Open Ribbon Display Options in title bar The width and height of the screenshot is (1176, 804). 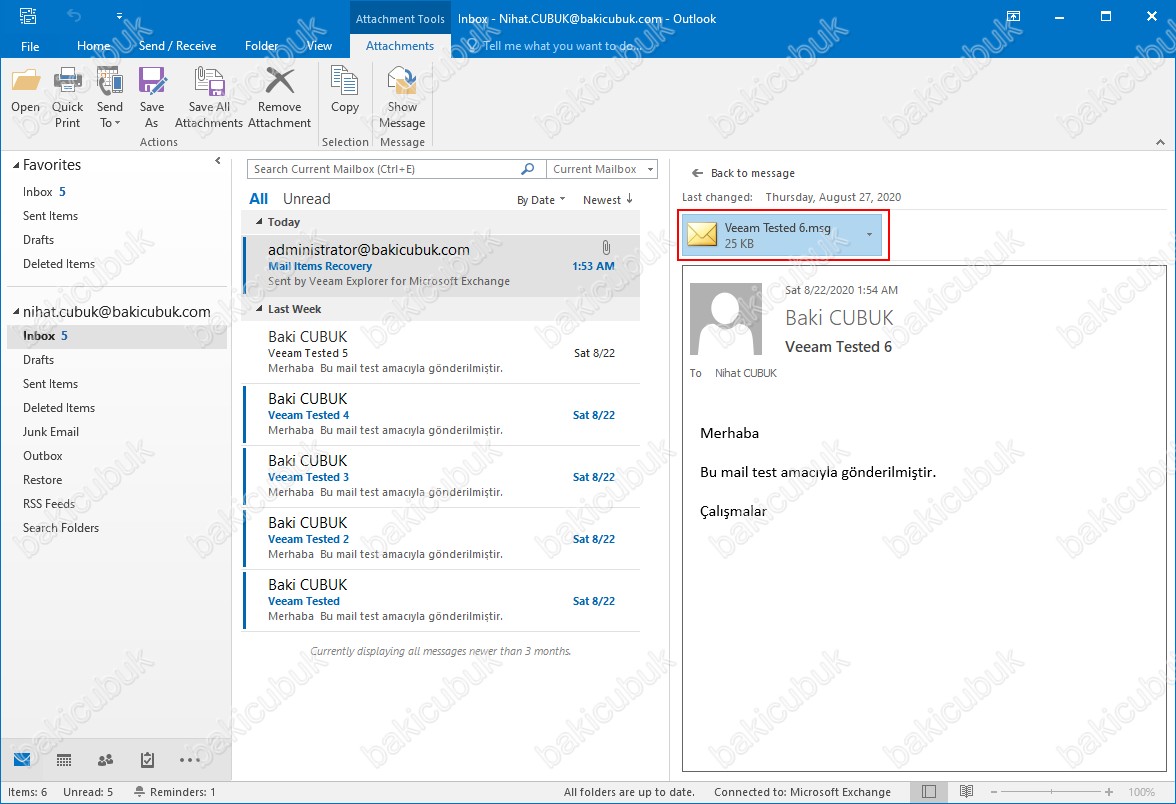1013,16
